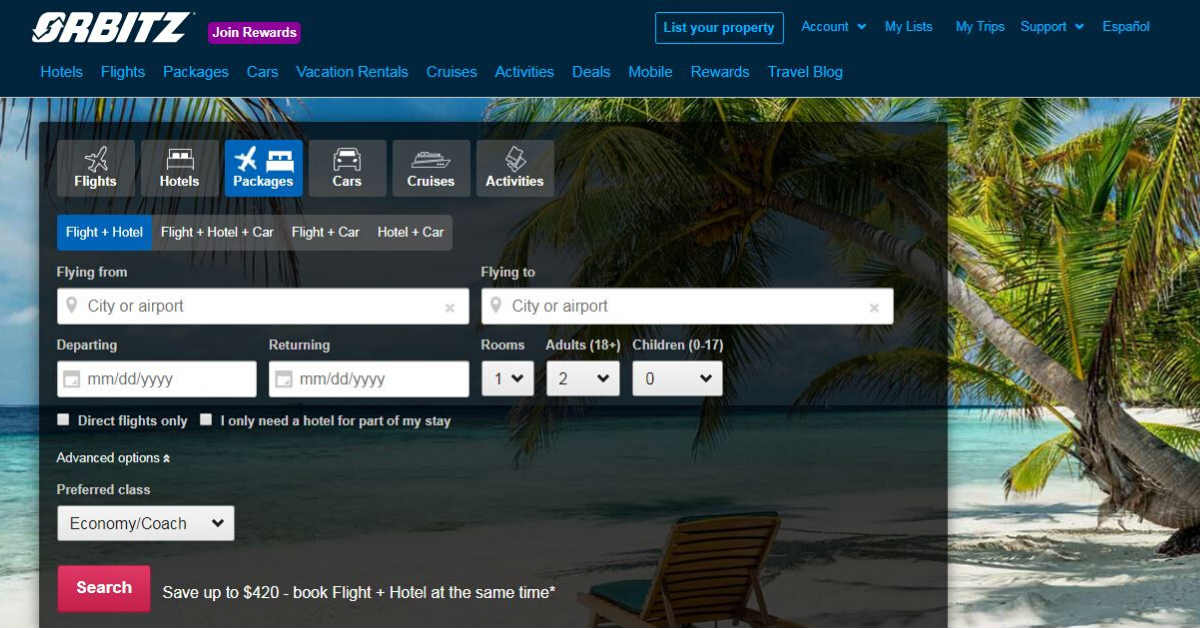Select the Flights airplane icon tab
The image size is (1200, 628).
coord(95,168)
